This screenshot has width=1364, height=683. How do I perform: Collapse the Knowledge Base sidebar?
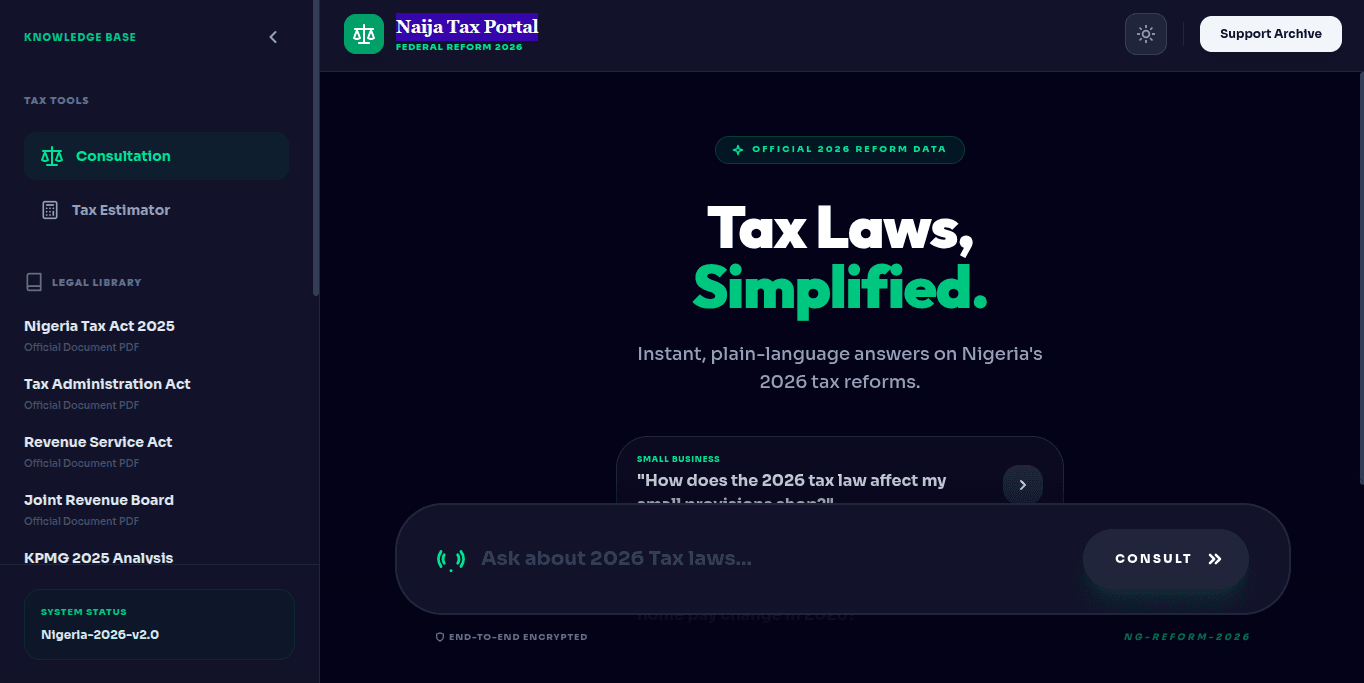tap(272, 36)
